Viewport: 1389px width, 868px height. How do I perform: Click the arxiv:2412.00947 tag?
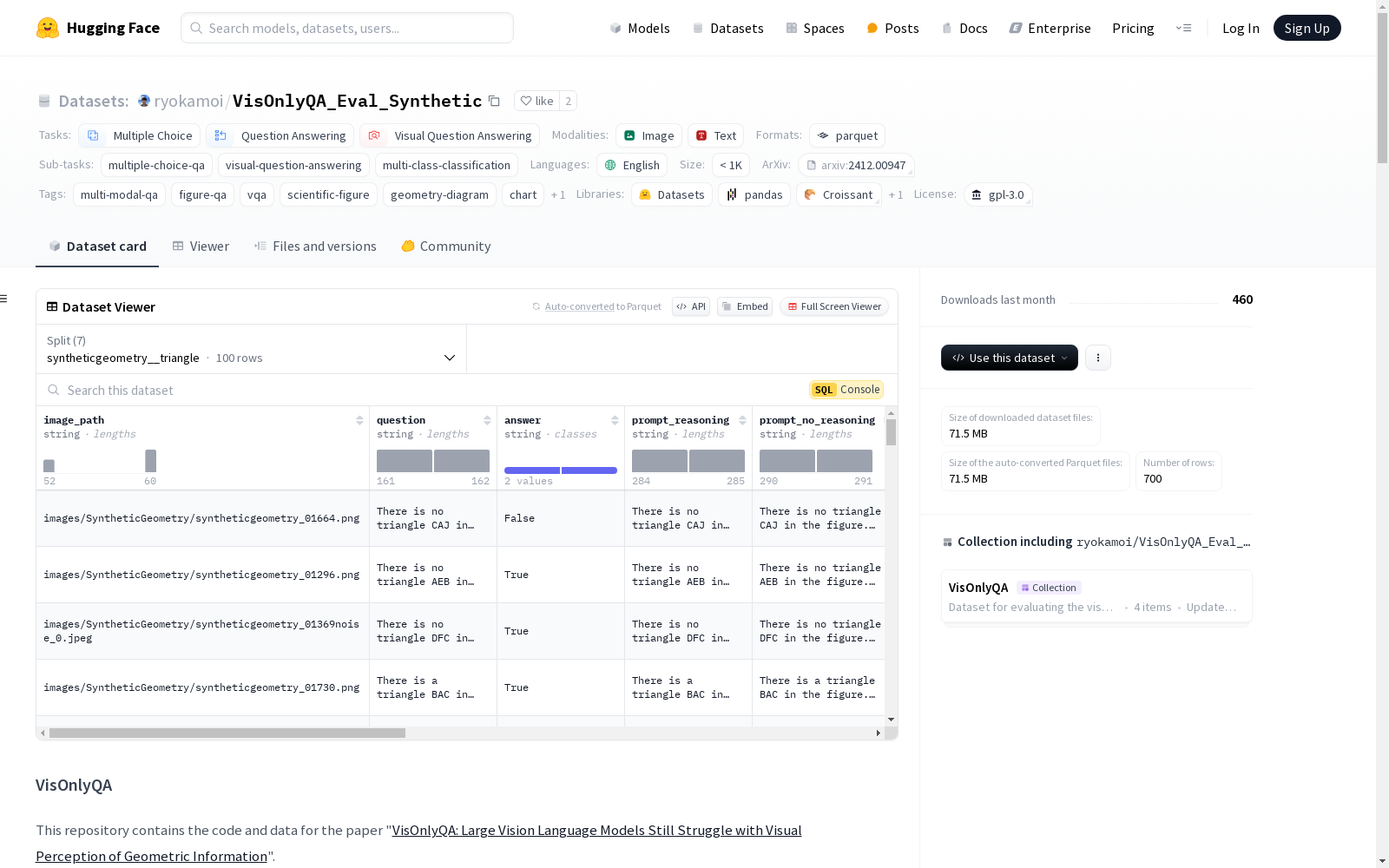click(x=856, y=165)
